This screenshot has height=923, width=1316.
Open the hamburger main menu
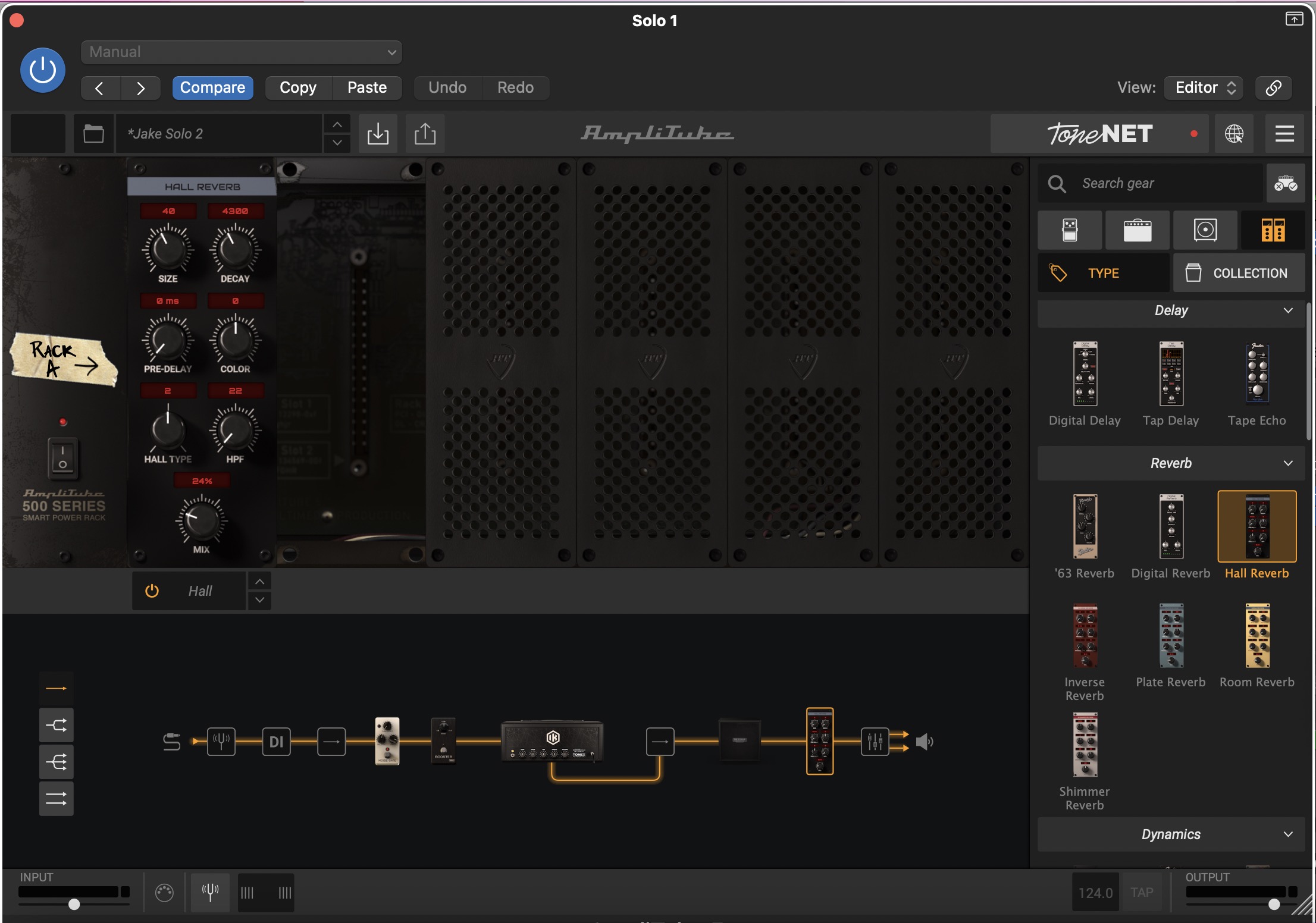tap(1284, 134)
